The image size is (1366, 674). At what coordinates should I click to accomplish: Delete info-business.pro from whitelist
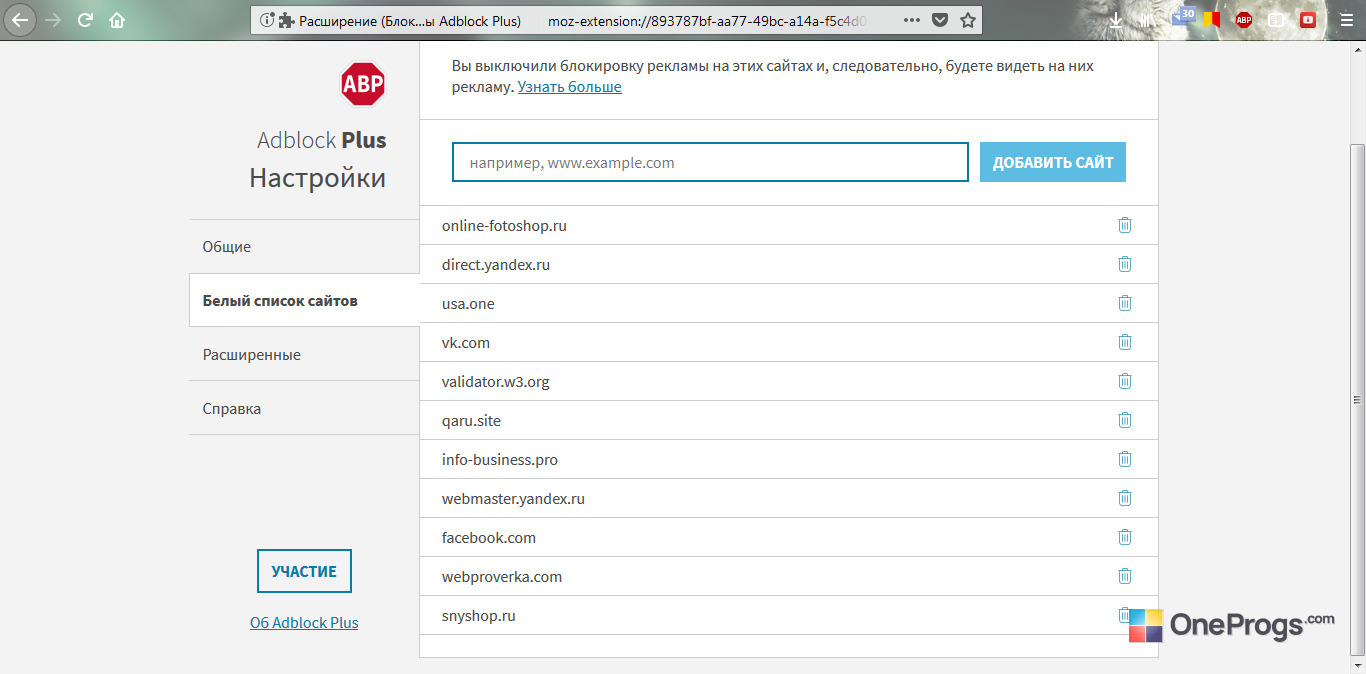tap(1125, 459)
